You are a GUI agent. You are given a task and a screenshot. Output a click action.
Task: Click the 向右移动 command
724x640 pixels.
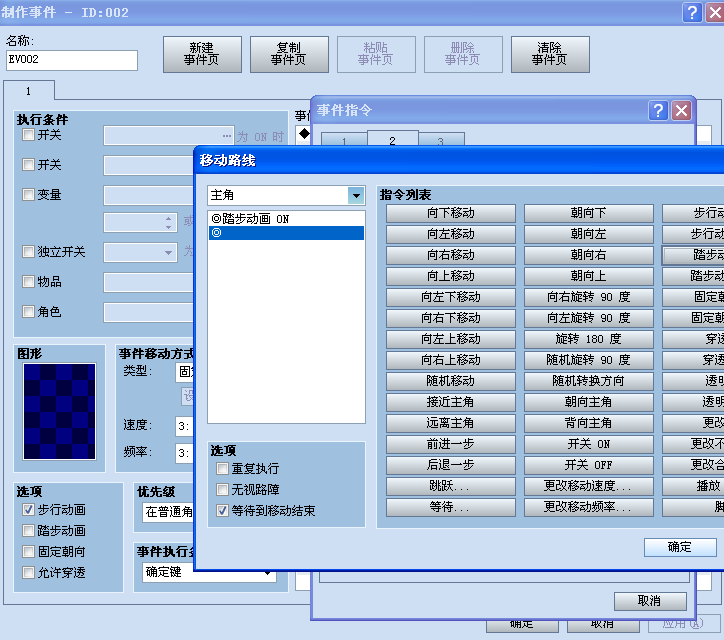(451, 255)
